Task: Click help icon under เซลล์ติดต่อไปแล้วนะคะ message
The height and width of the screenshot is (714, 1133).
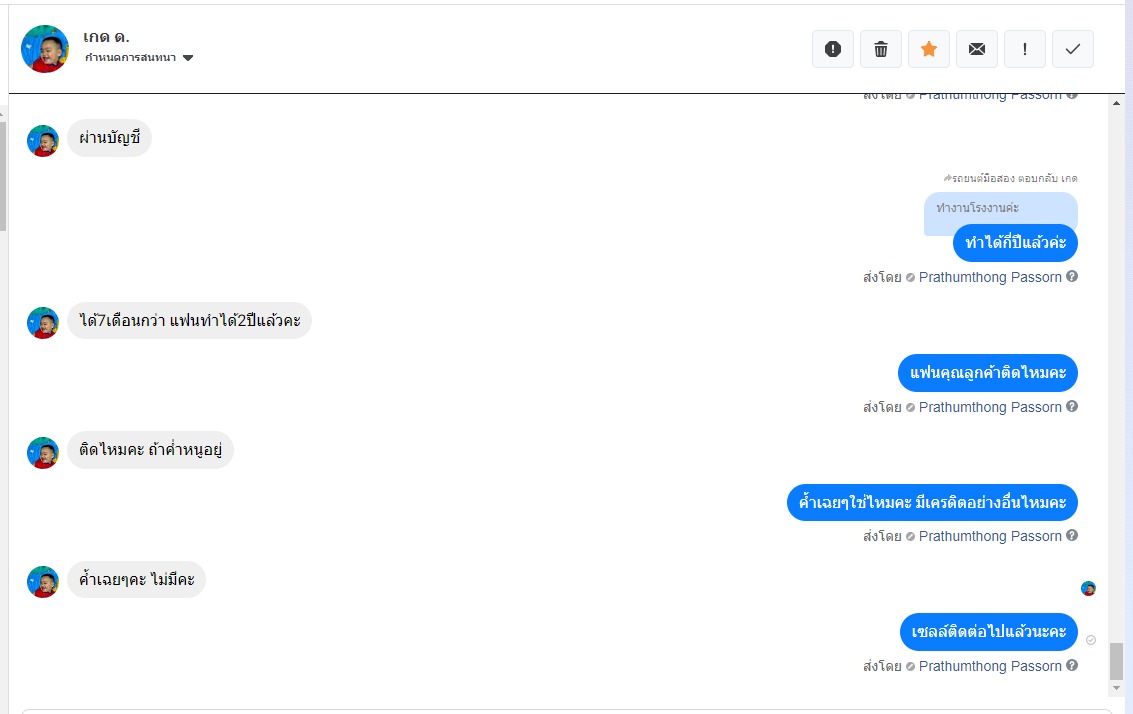Action: [x=1072, y=666]
